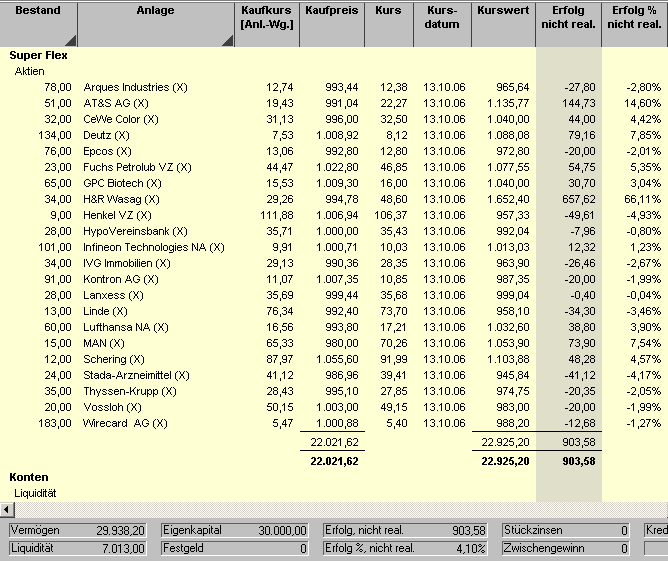
Task: Select the Konten section heading
Action: tap(29, 477)
